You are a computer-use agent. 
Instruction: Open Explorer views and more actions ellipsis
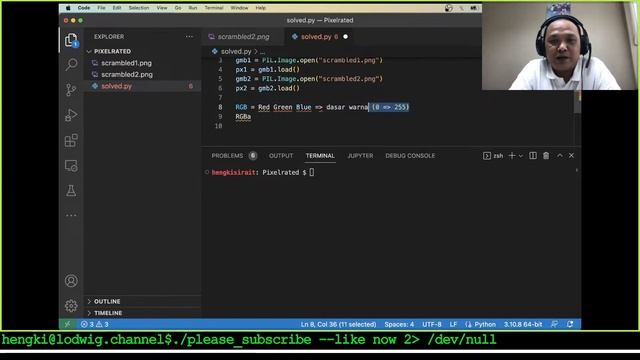(189, 37)
